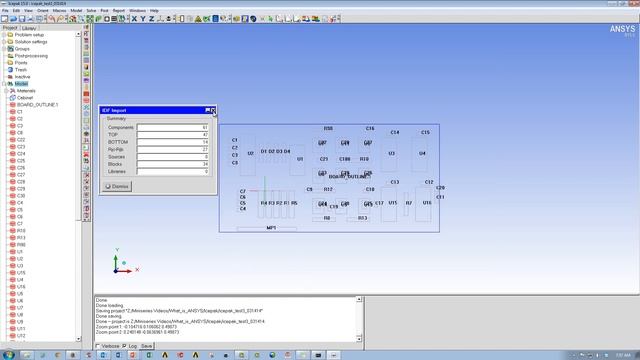640x360 pixels.
Task: Click the undo toolbar icon
Action: [51, 19]
